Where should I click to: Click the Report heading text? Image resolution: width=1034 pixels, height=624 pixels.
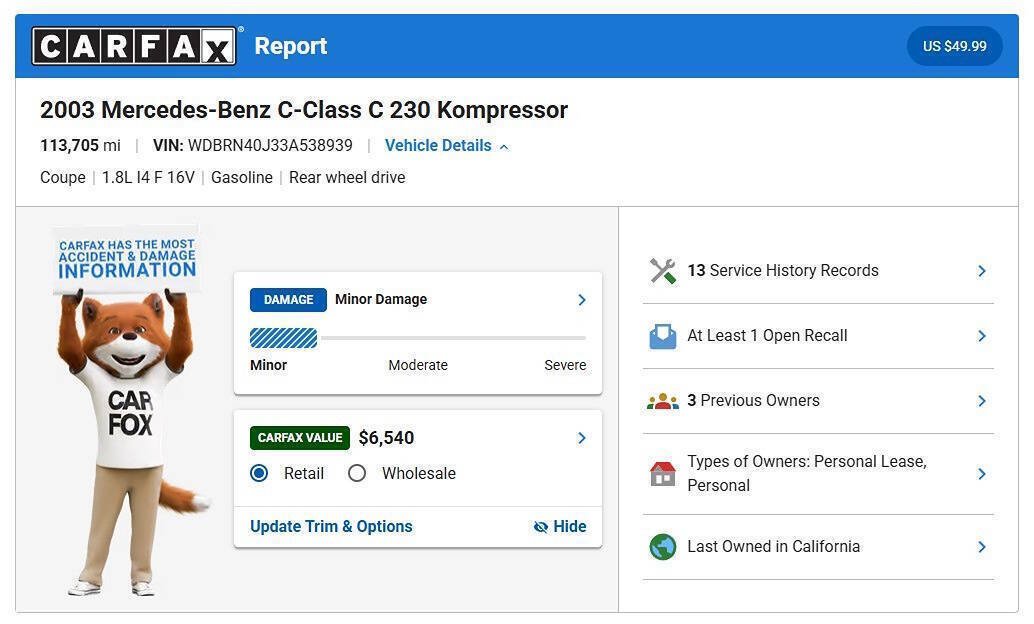click(291, 46)
